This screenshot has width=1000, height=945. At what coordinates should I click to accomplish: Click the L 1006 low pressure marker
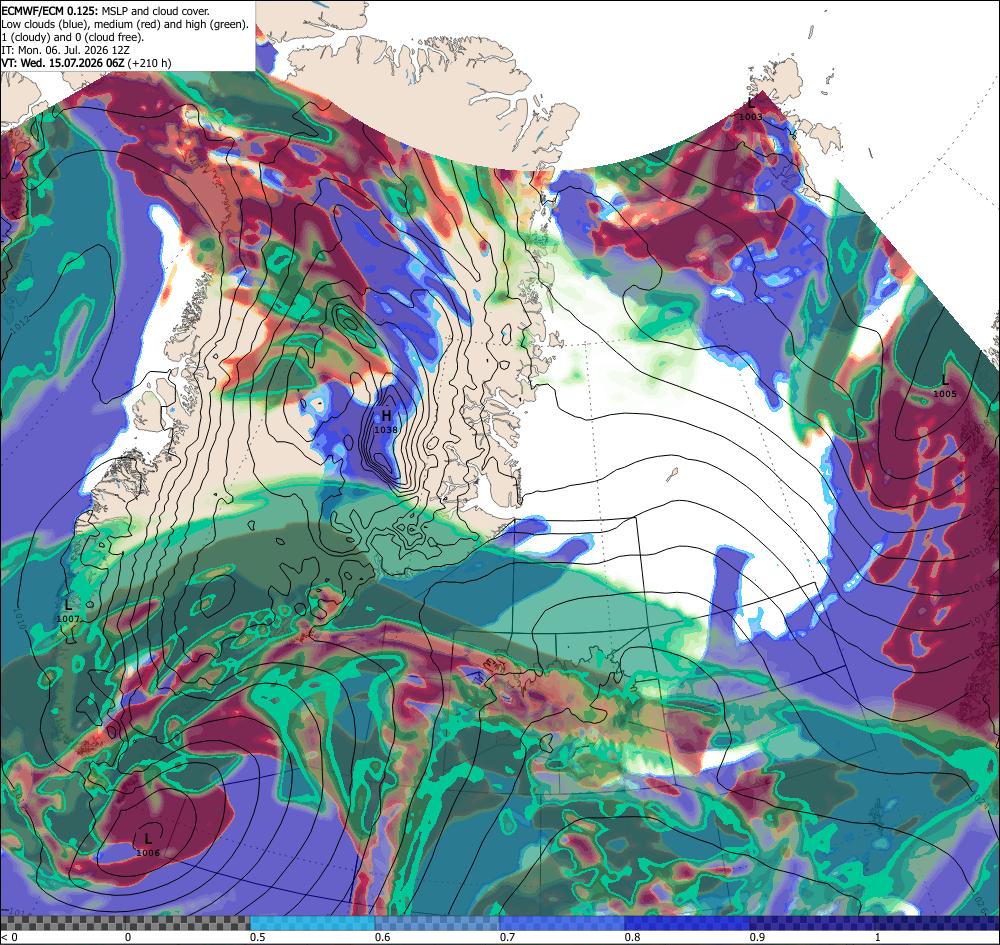148,846
